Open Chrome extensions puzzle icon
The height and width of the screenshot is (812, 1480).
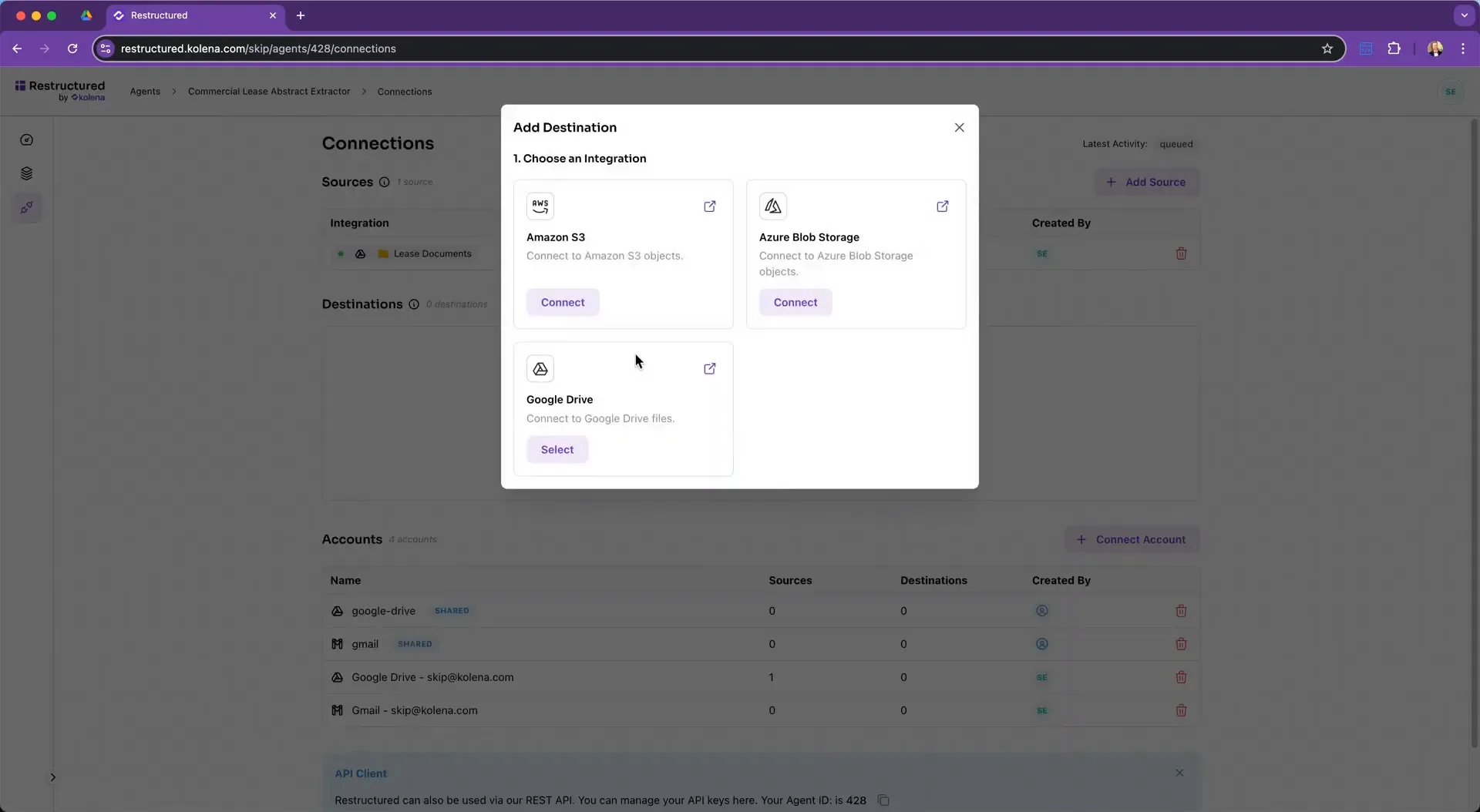[1394, 48]
